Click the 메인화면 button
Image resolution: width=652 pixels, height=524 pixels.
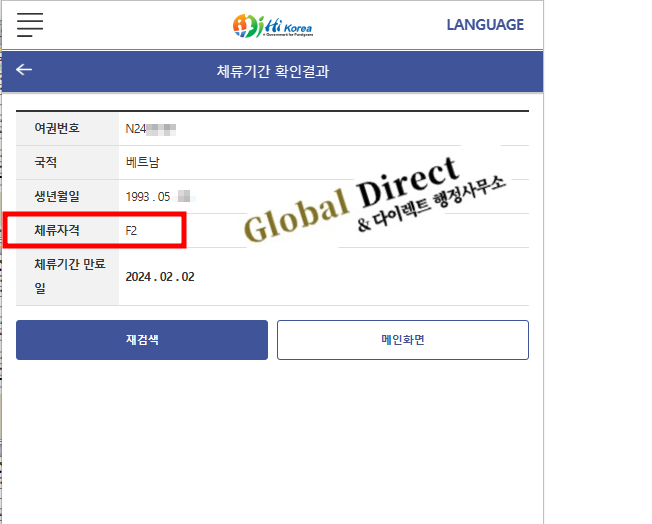(402, 340)
